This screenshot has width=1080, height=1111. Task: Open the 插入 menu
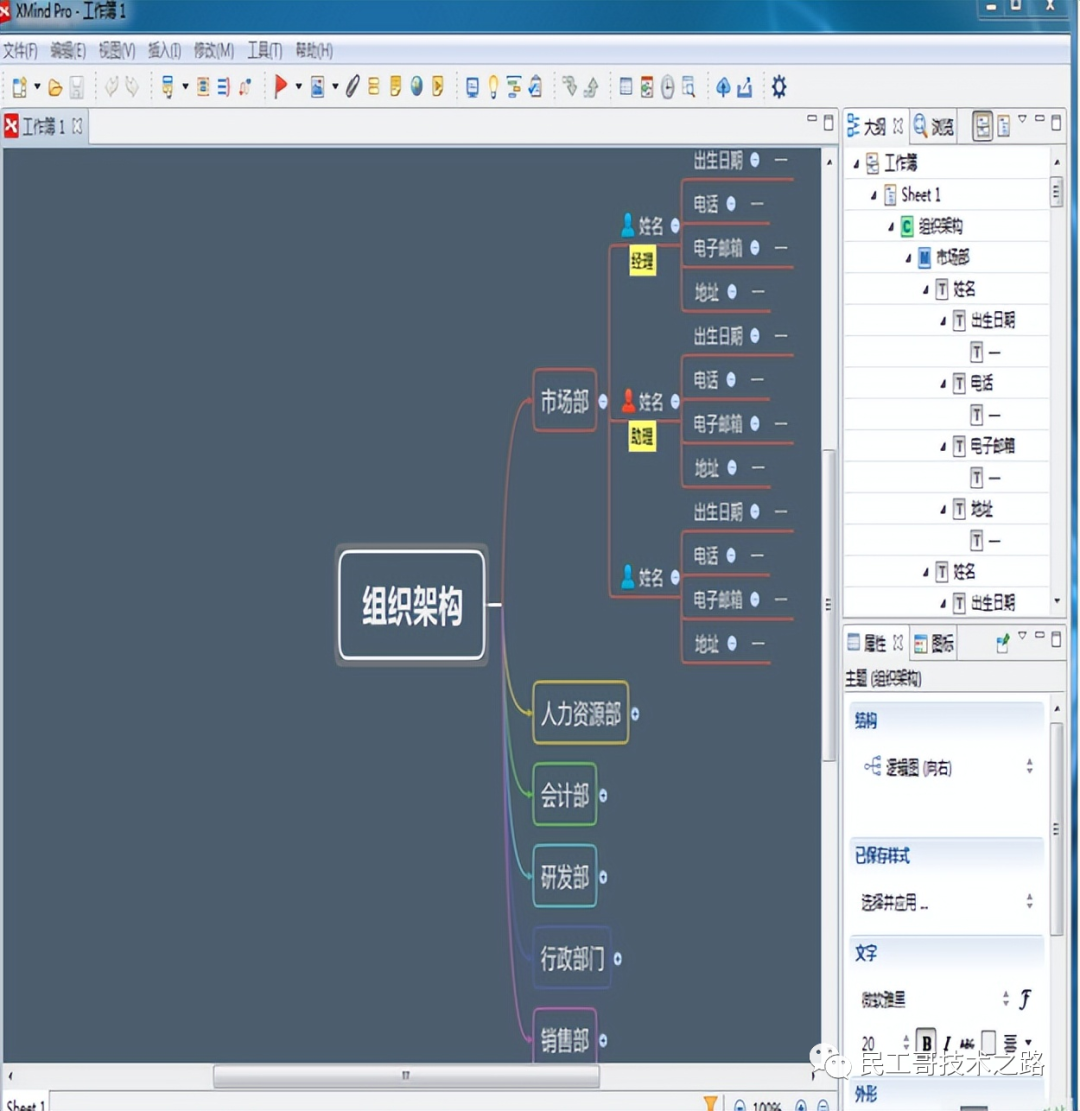point(164,50)
